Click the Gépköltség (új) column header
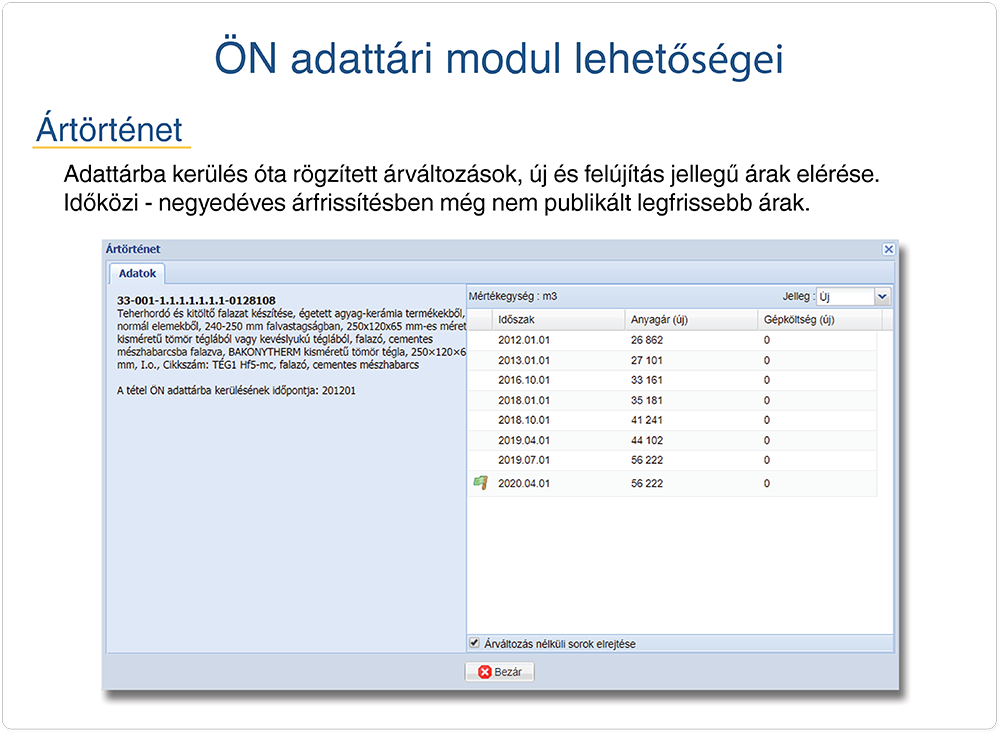1000x733 pixels. [x=820, y=320]
